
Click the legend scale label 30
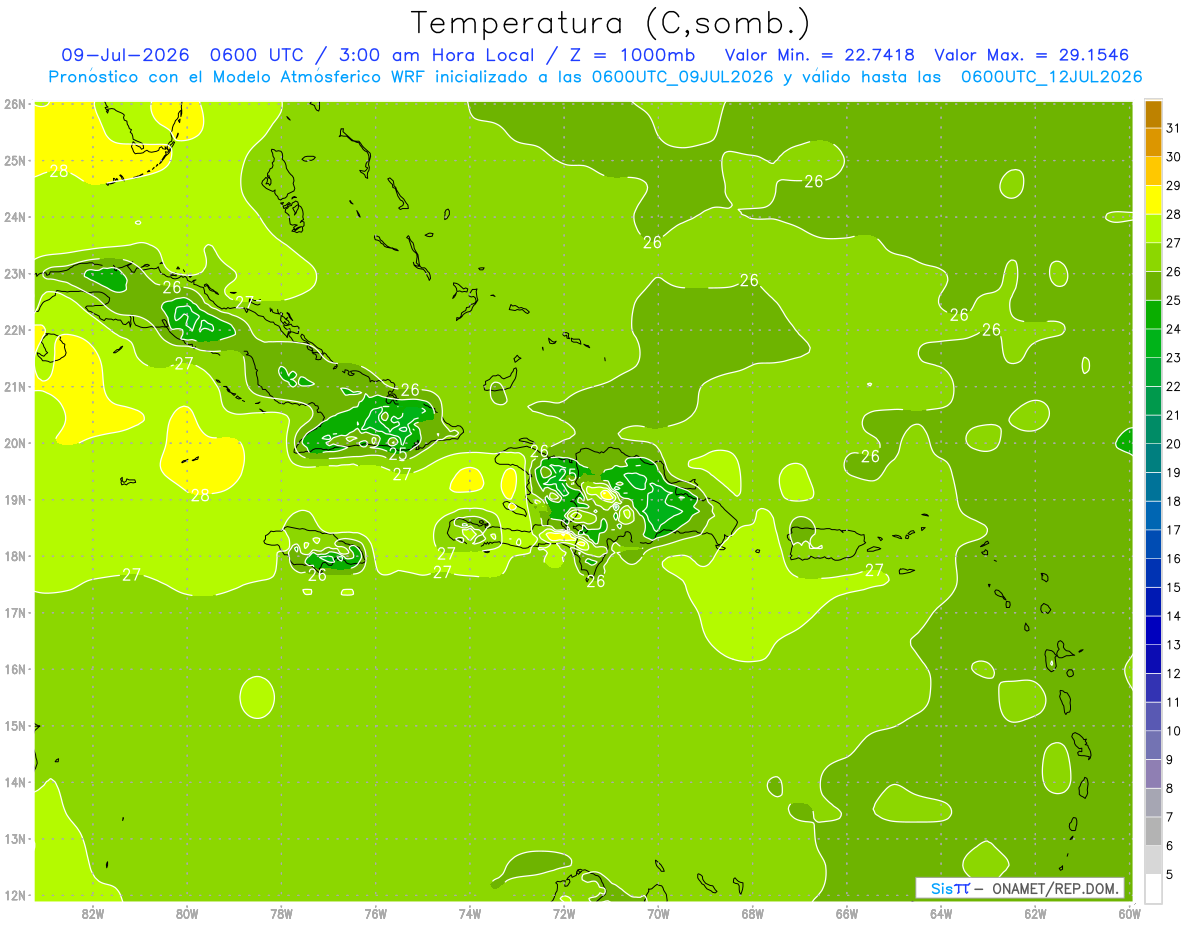click(x=1173, y=157)
